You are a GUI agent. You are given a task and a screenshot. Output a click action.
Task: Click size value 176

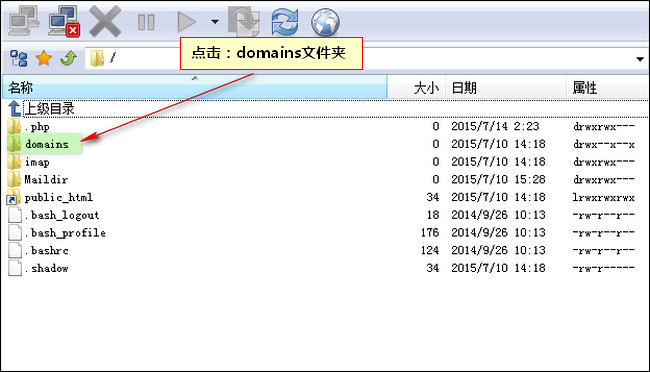(430, 233)
